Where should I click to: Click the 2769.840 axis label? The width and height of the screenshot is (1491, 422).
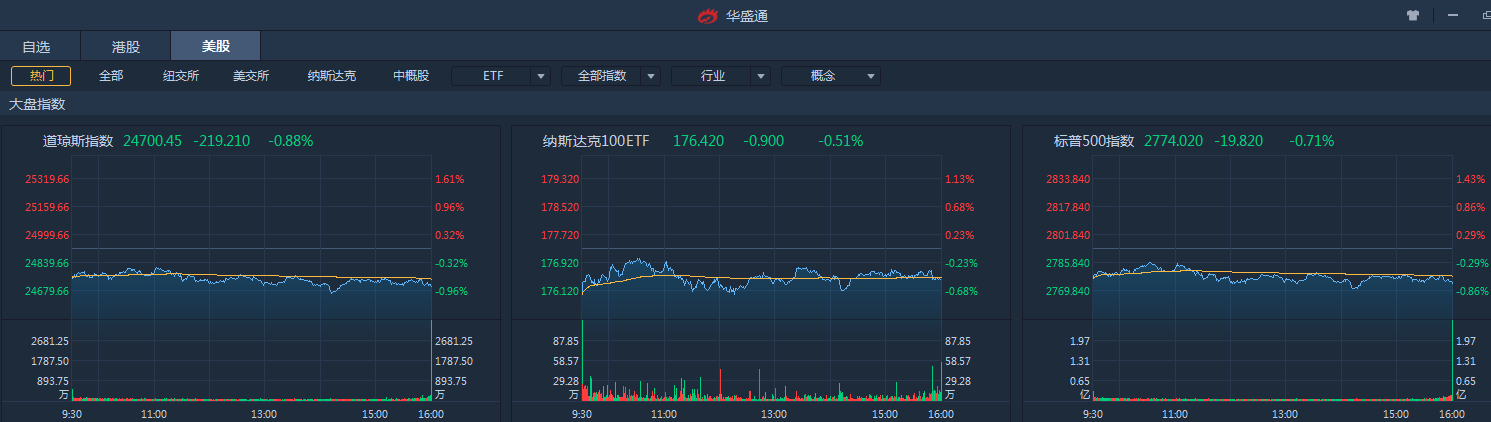pos(1067,292)
